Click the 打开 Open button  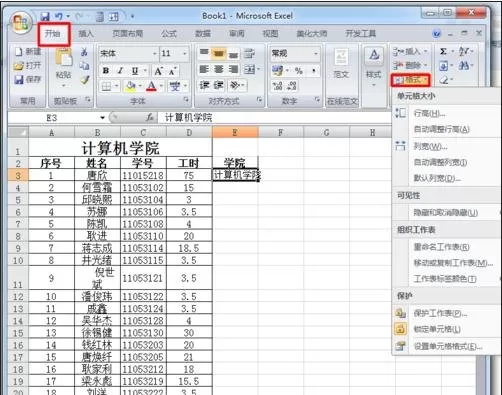pyautogui.click(x=28, y=66)
